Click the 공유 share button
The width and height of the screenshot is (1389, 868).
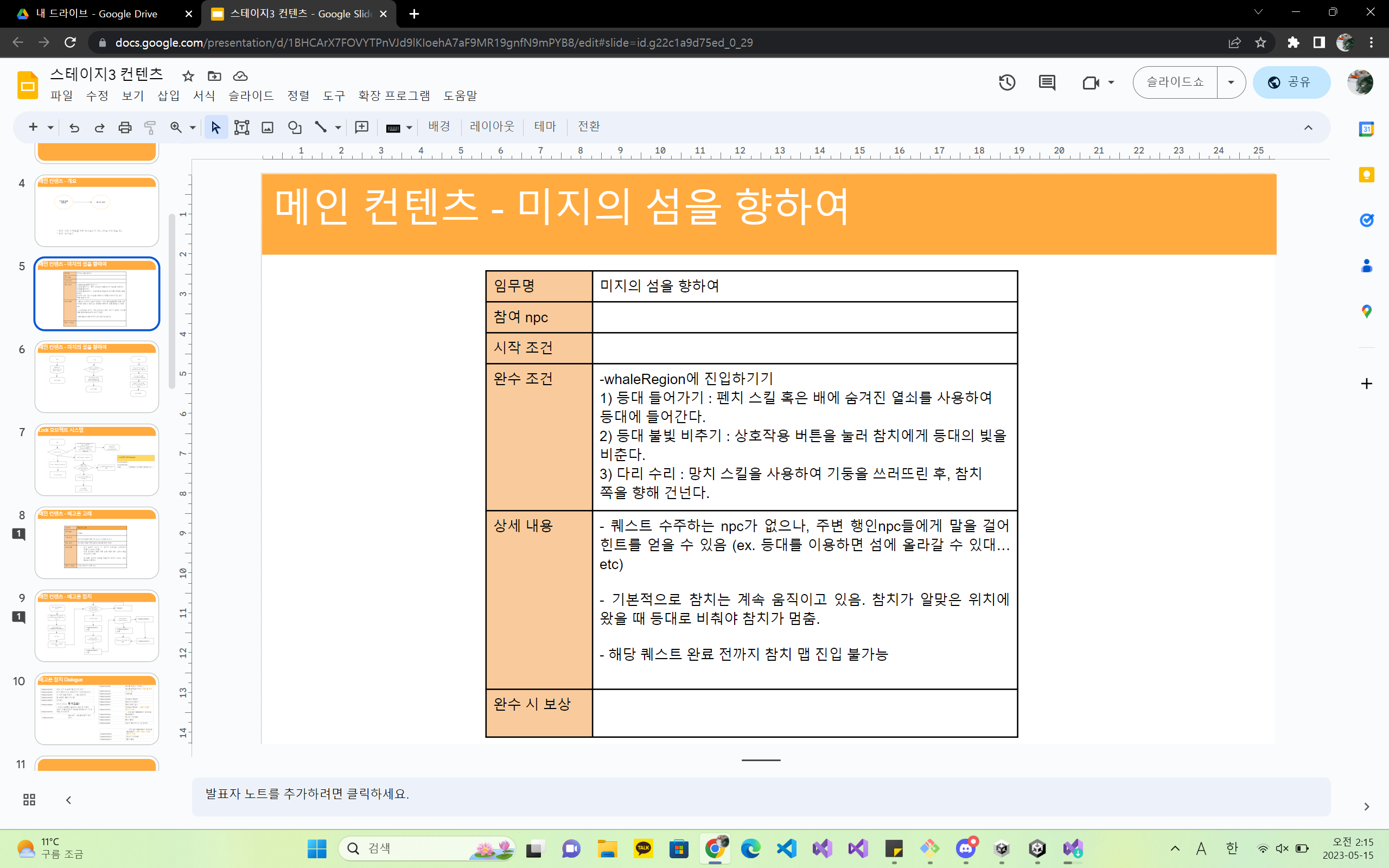[1291, 82]
